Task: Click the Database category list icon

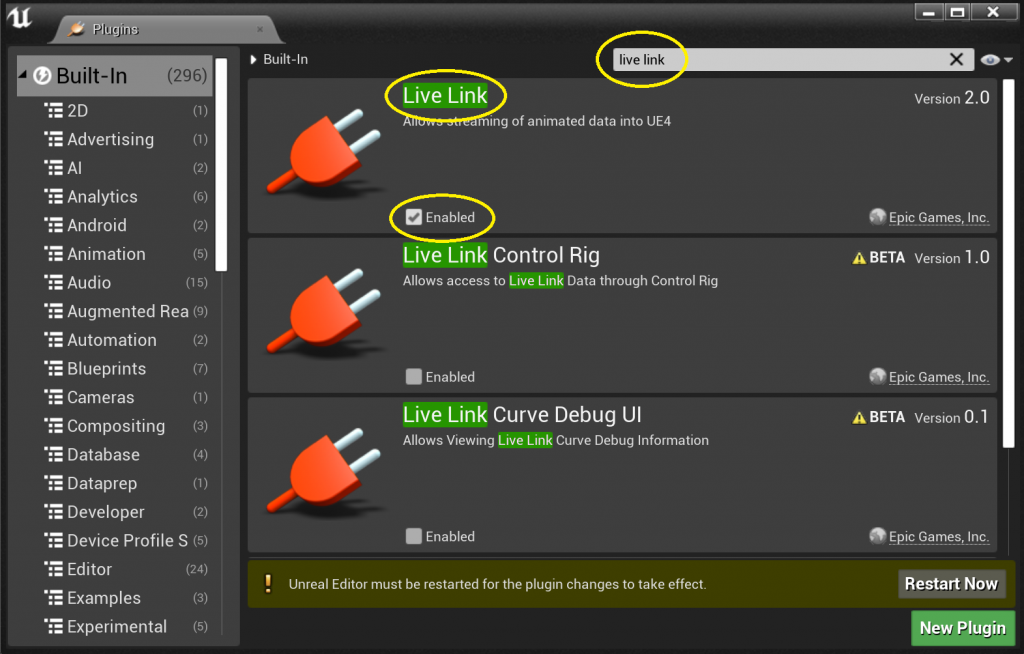Action: (x=54, y=455)
